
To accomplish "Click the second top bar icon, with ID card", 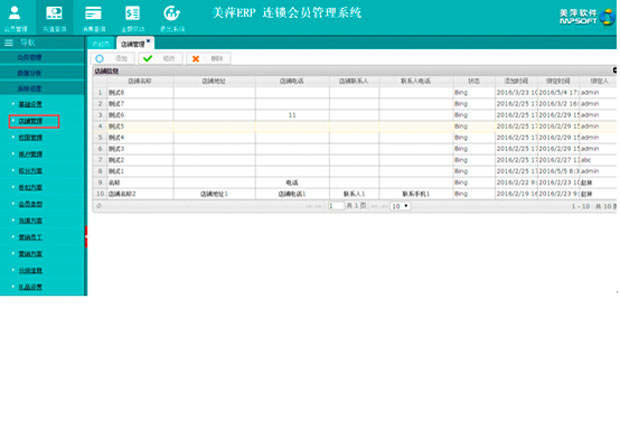I will [x=54, y=14].
